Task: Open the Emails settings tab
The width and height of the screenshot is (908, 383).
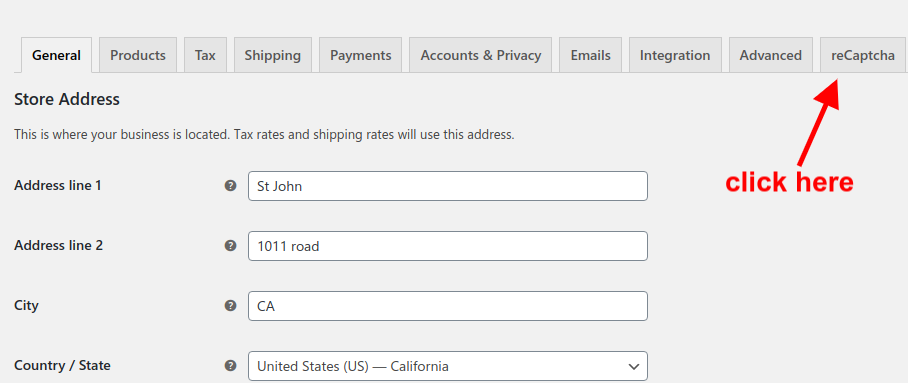Action: pyautogui.click(x=590, y=56)
